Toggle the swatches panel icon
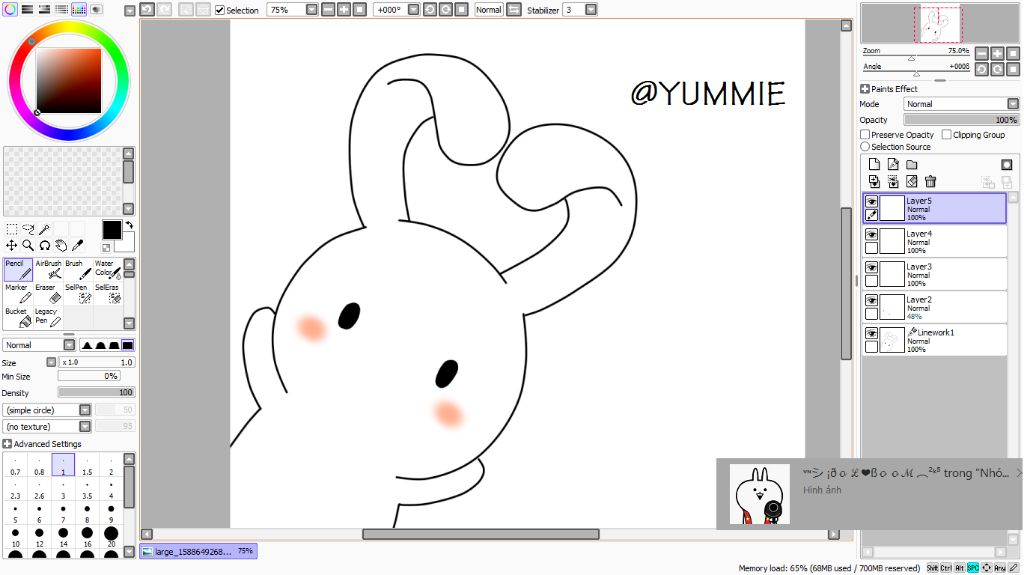Viewport: 1024px width, 575px height. 78,9
